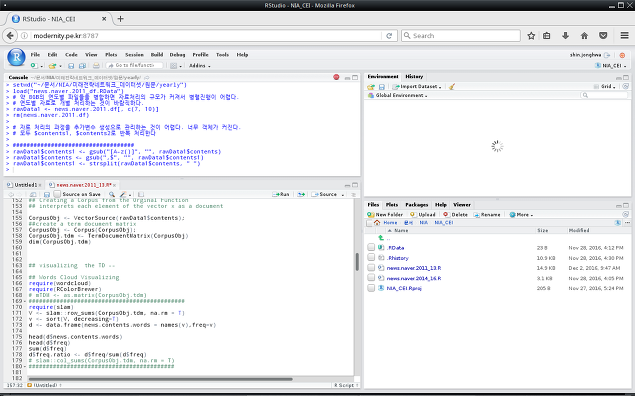635x396 pixels.
Task: Click the New File icon in main toolbar
Action: [x=34, y=66]
